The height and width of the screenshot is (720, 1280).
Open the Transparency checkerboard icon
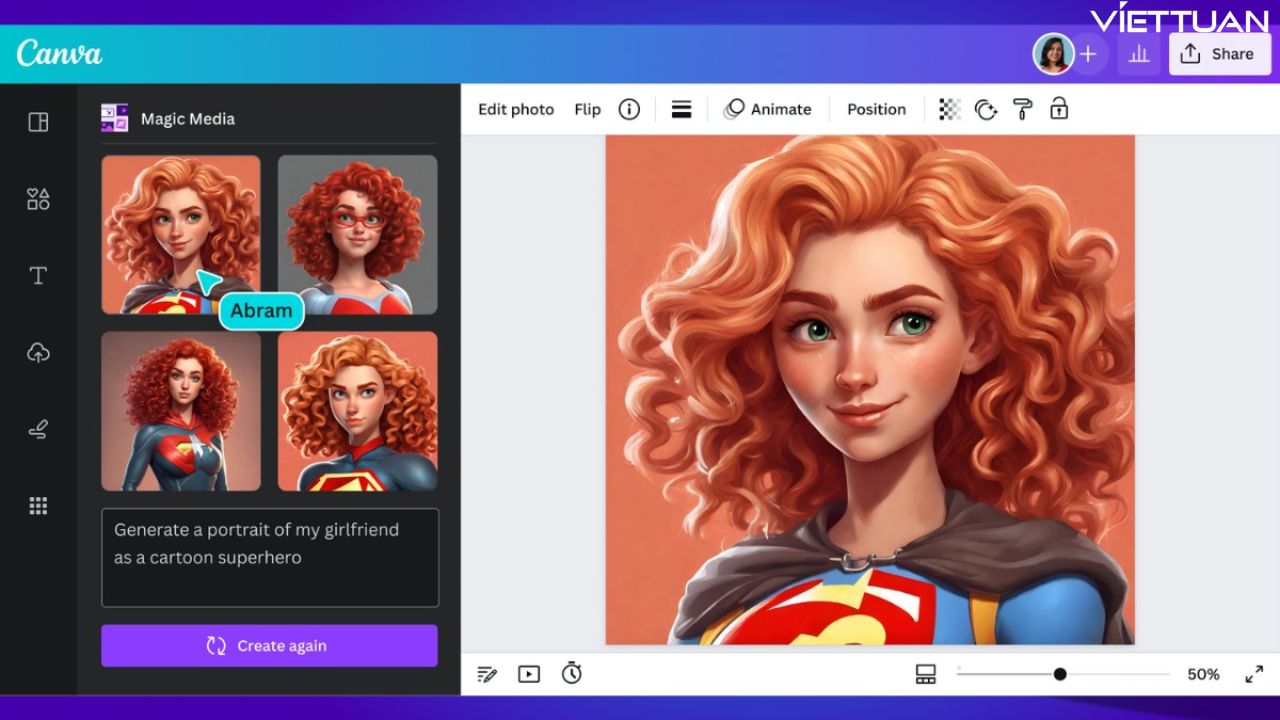(949, 110)
